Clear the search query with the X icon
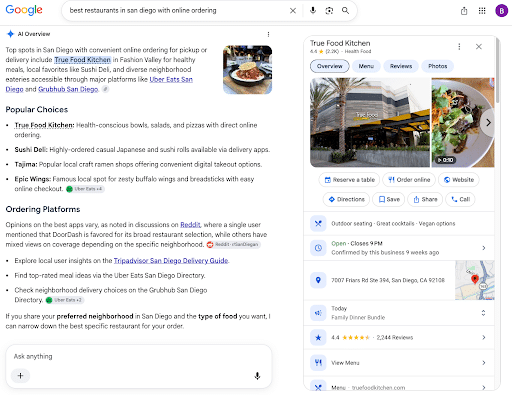This screenshot has width=512, height=395. tap(293, 11)
